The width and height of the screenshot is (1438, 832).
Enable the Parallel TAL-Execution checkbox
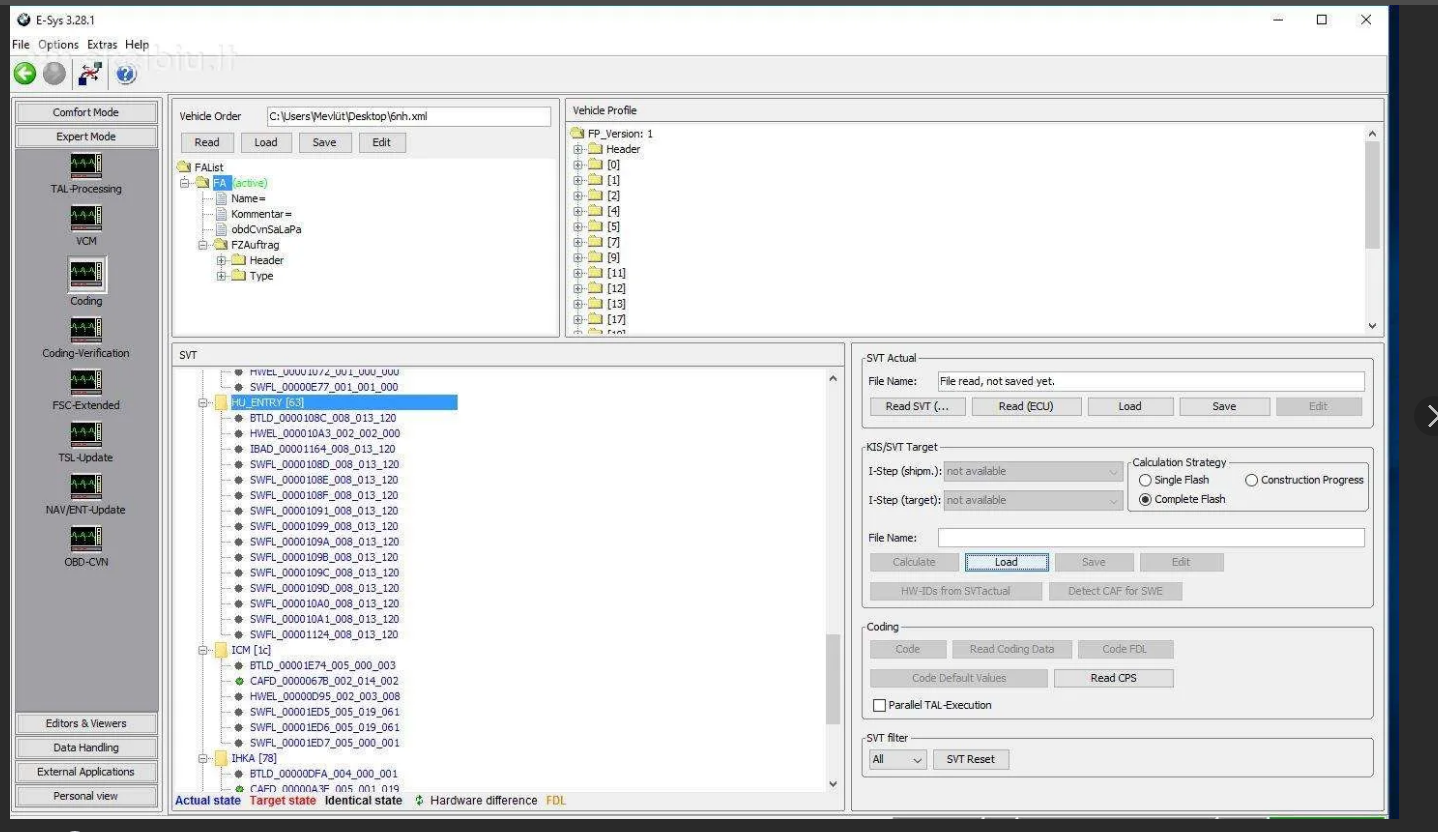[x=880, y=706]
